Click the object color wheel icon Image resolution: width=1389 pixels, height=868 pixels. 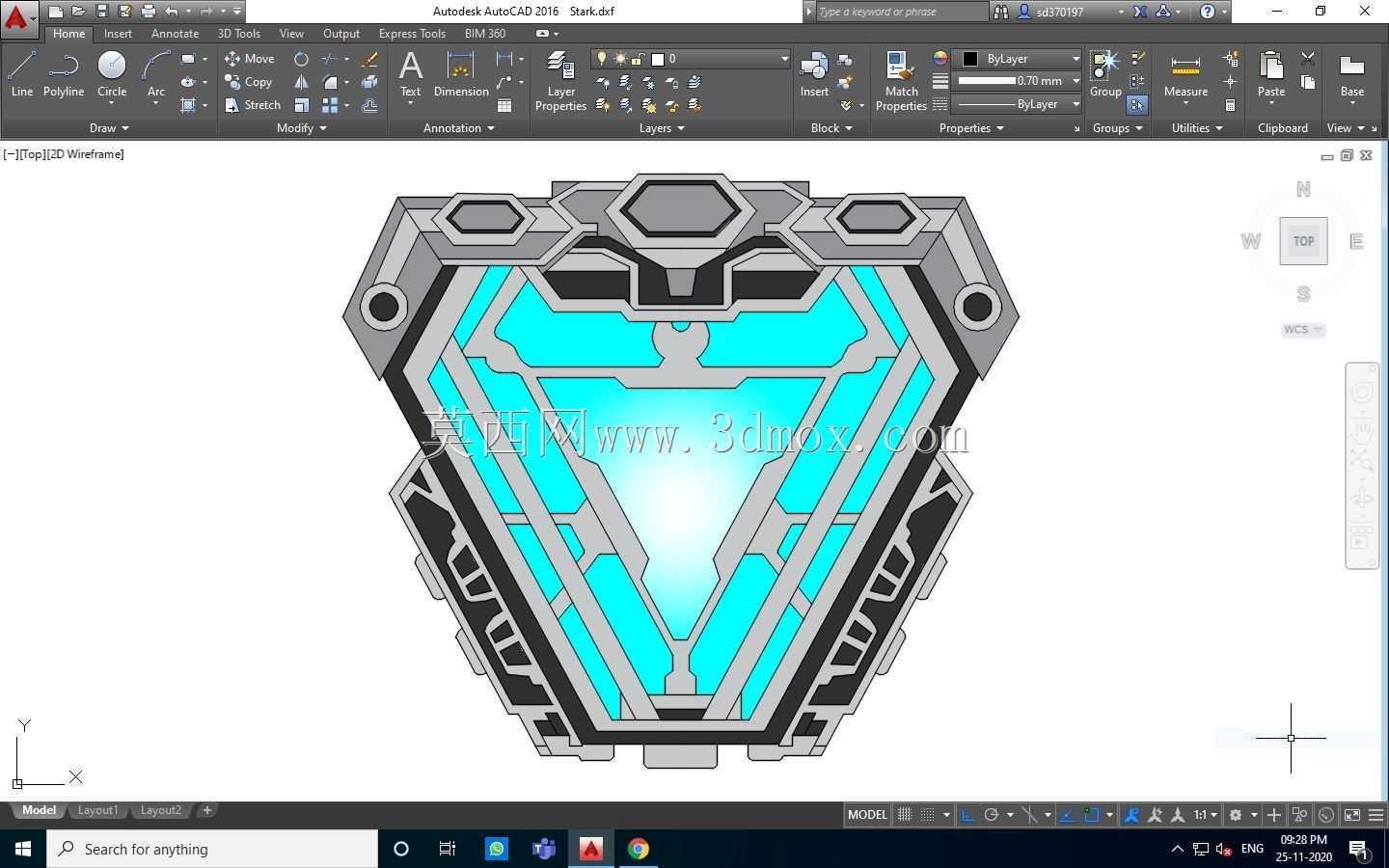click(x=940, y=58)
